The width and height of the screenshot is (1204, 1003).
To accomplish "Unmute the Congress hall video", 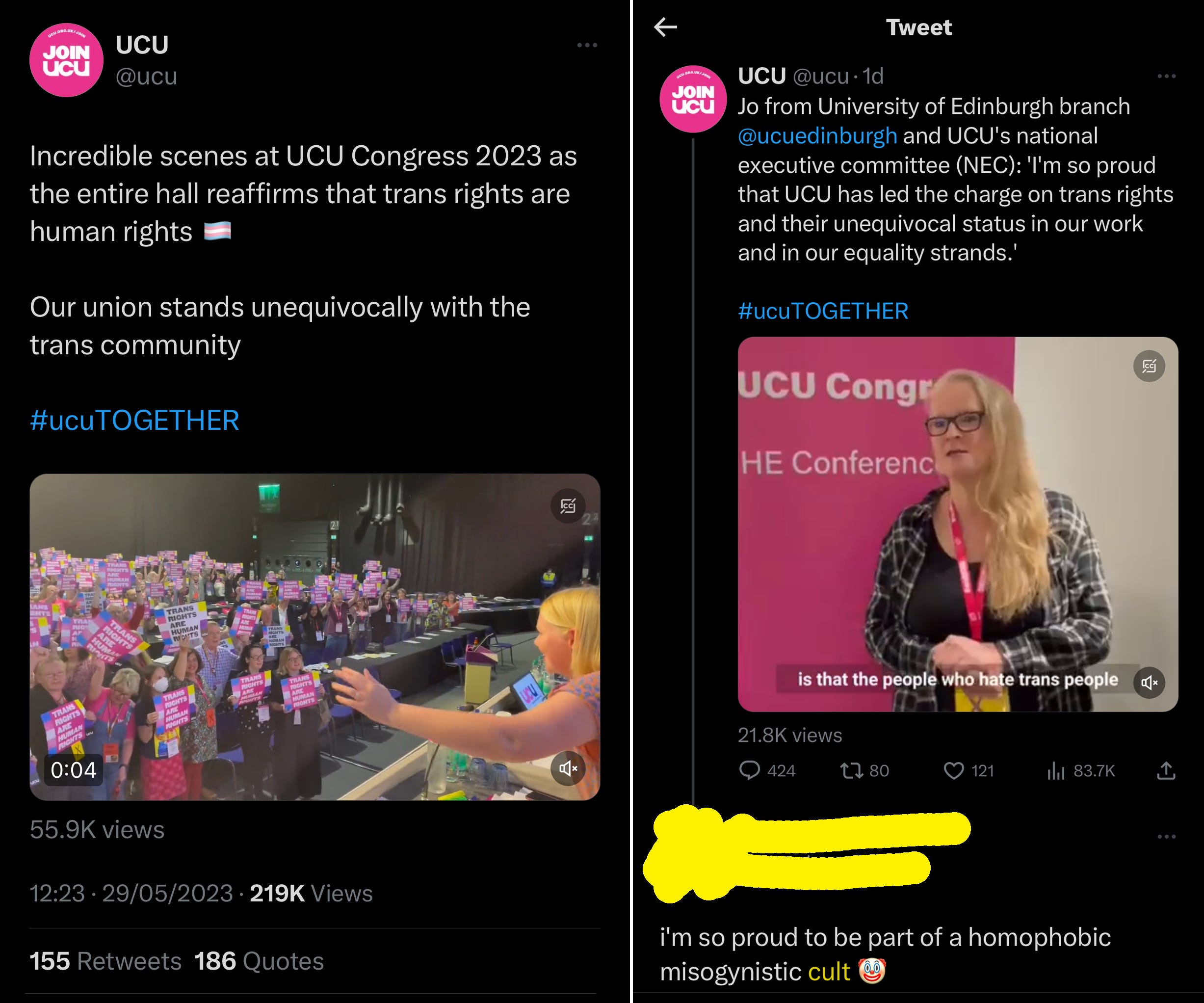I will pos(568,768).
